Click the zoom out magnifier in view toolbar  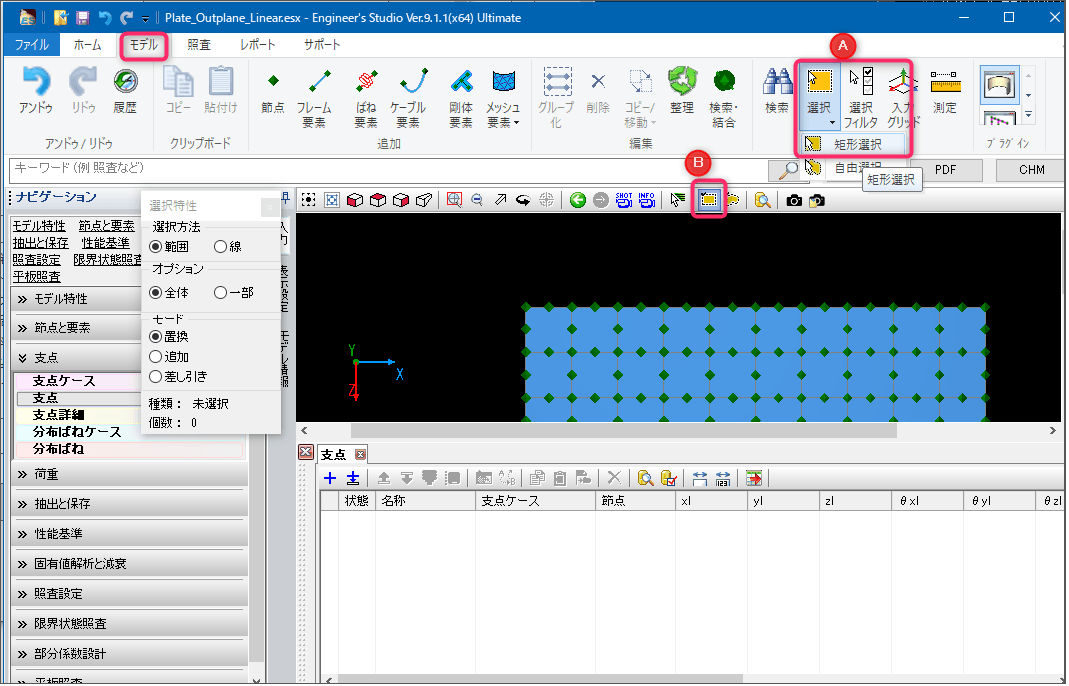pyautogui.click(x=477, y=200)
